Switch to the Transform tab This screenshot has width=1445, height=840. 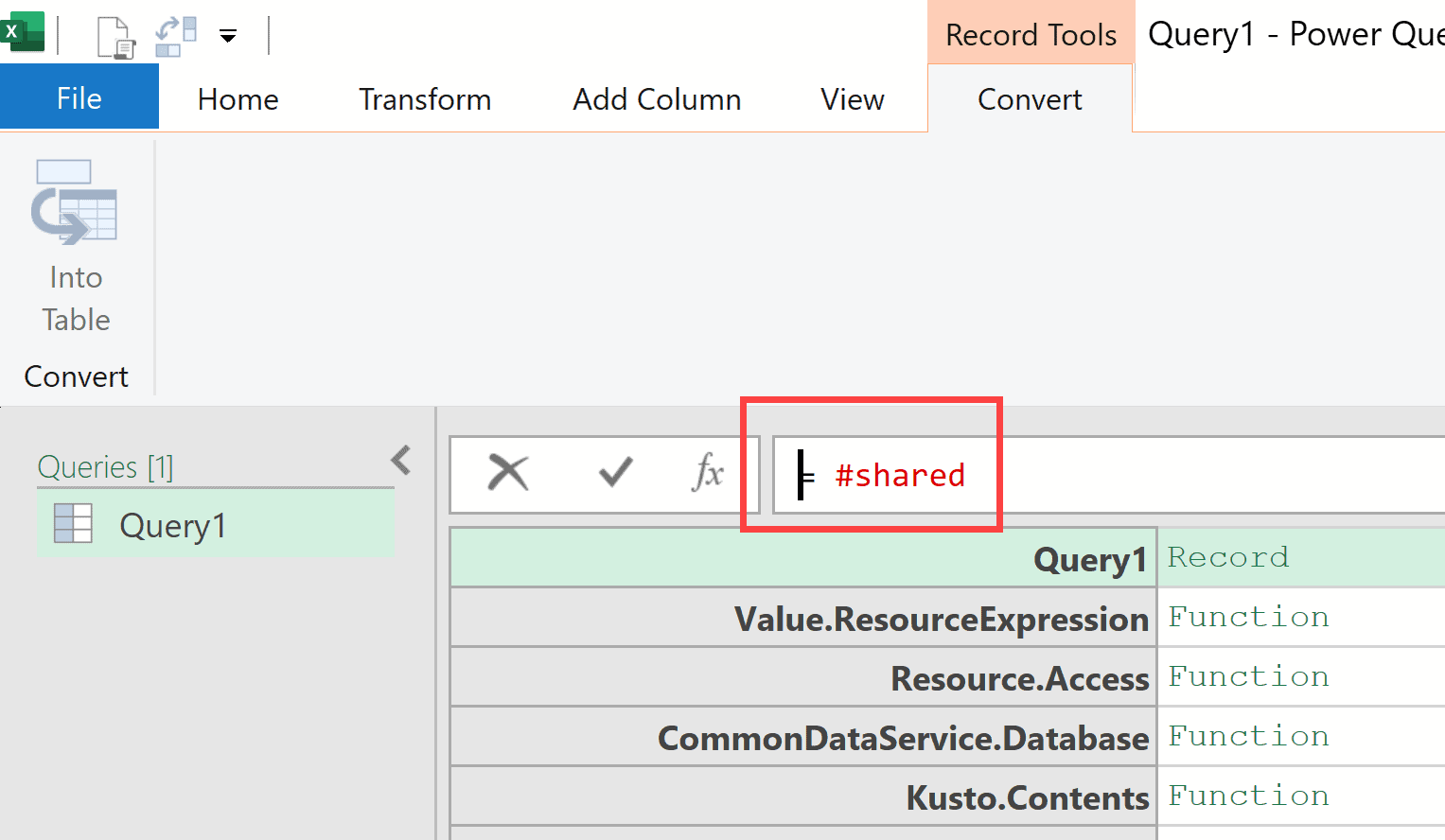[425, 99]
